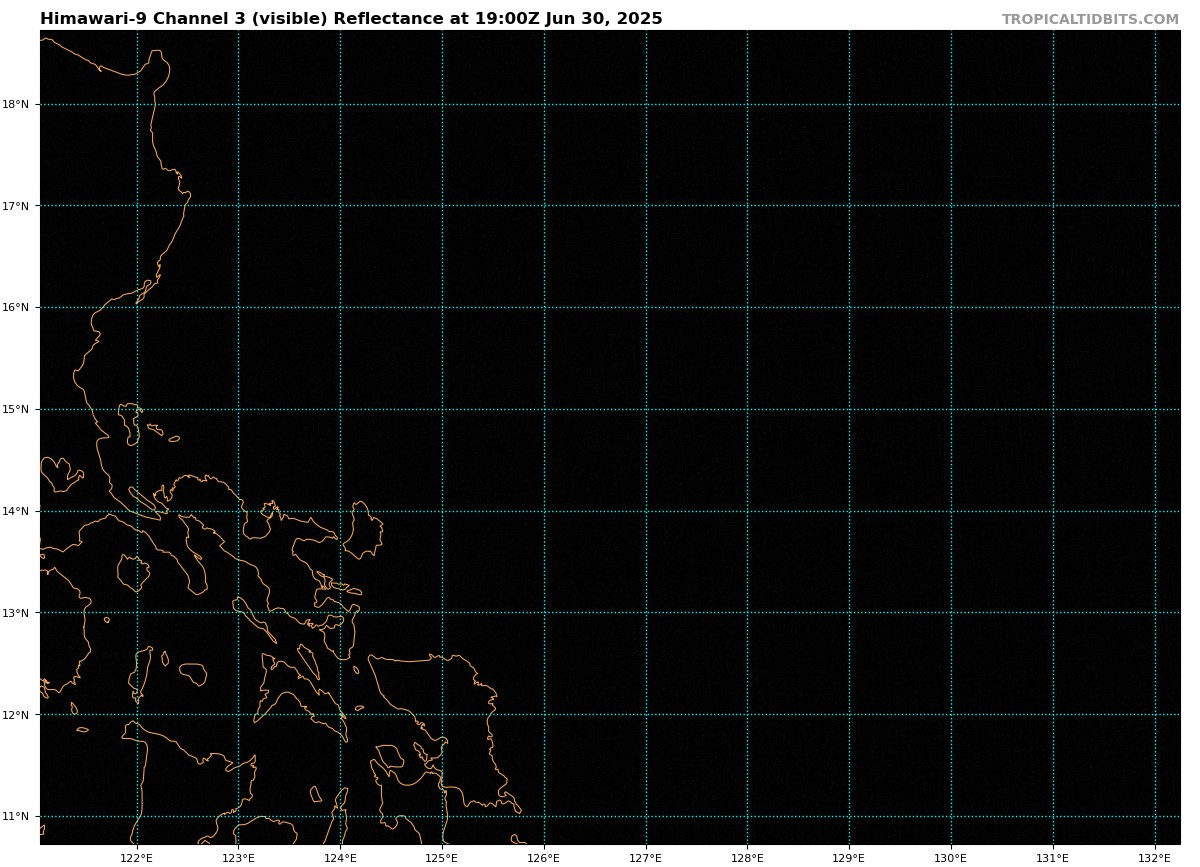Viewport: 1200px width, 867px height.
Task: Select the 126°E longitude axis label
Action: 544,858
